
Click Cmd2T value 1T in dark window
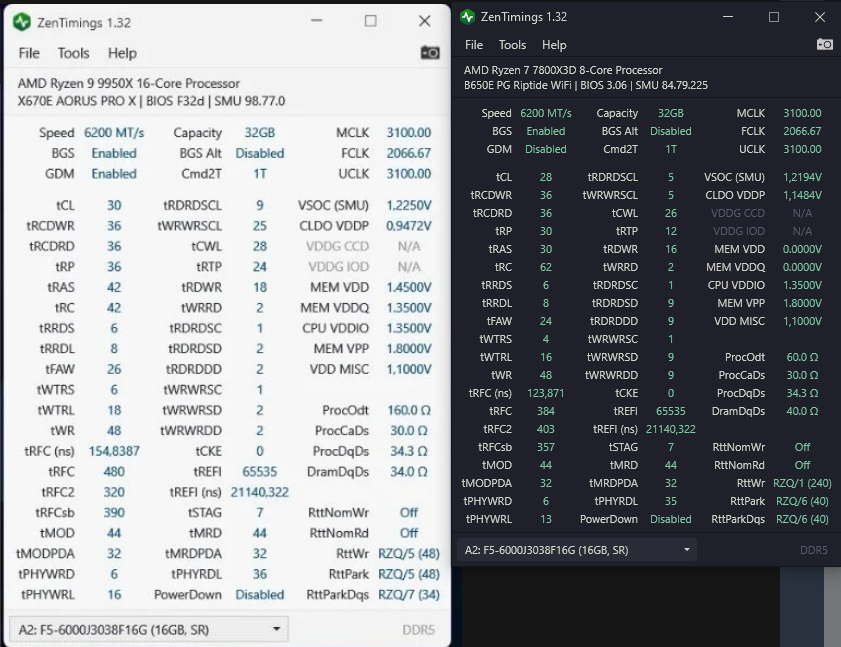pyautogui.click(x=671, y=149)
